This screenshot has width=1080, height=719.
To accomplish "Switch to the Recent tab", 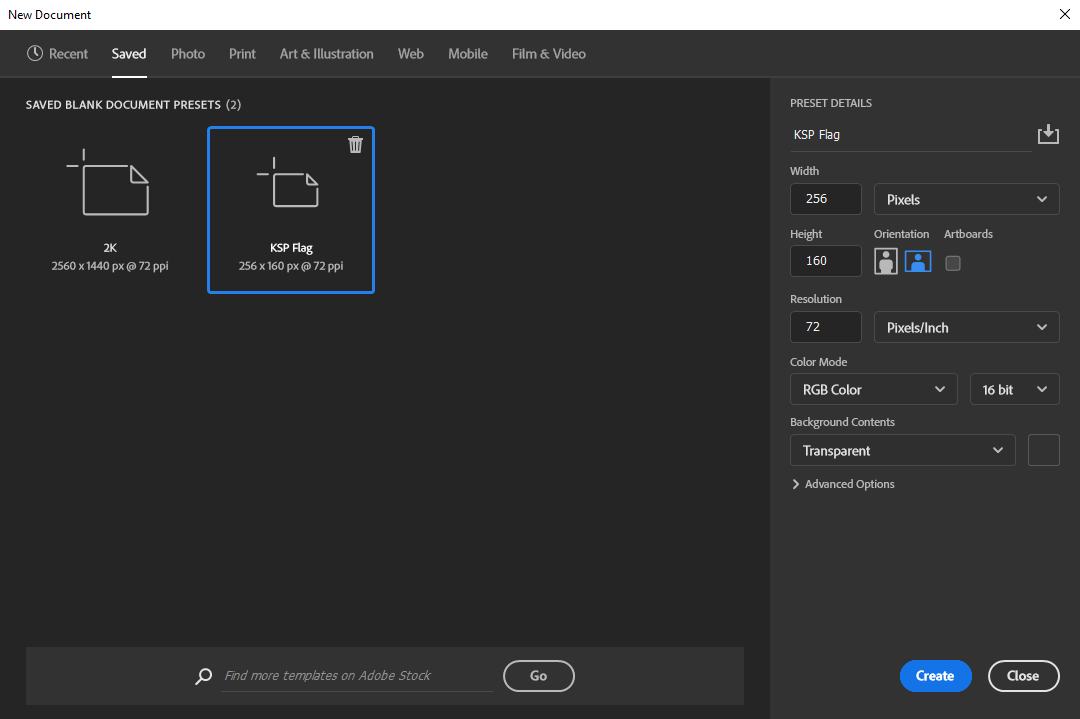I will (57, 54).
